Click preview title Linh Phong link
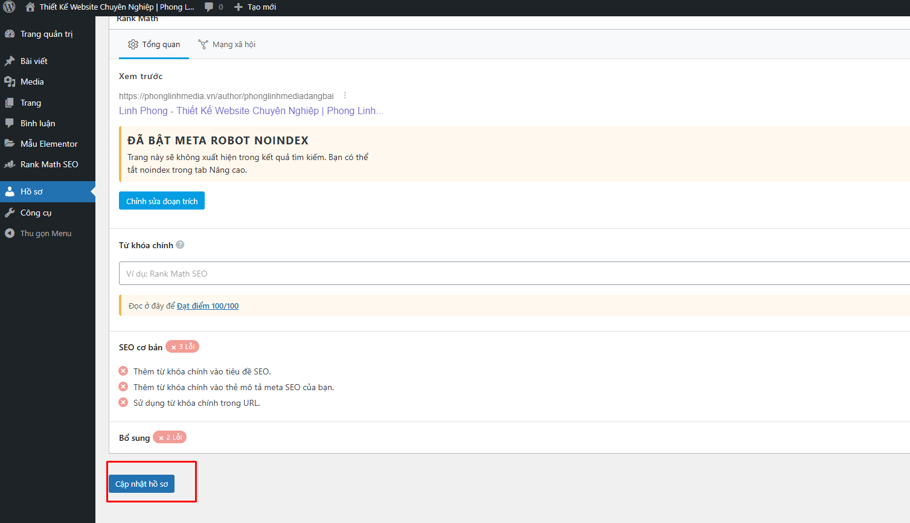Image resolution: width=910 pixels, height=523 pixels. [251, 110]
